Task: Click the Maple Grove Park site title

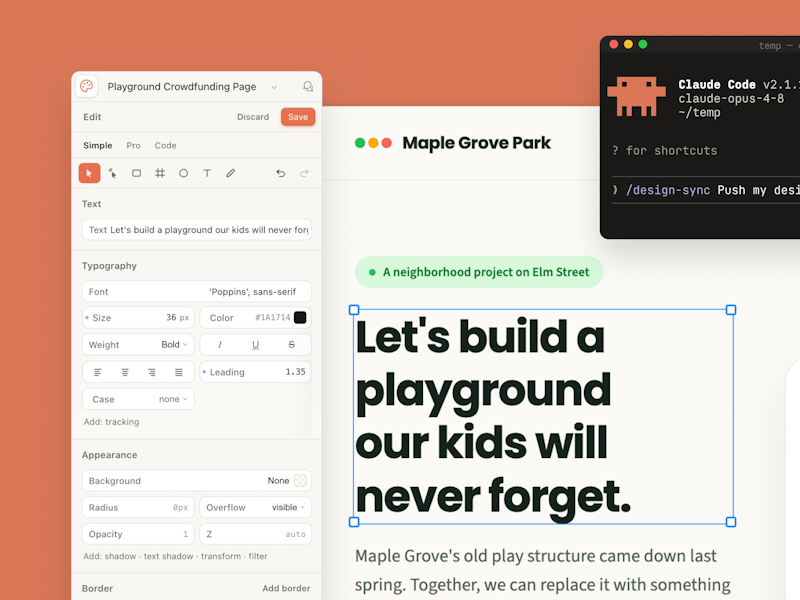Action: (x=477, y=143)
